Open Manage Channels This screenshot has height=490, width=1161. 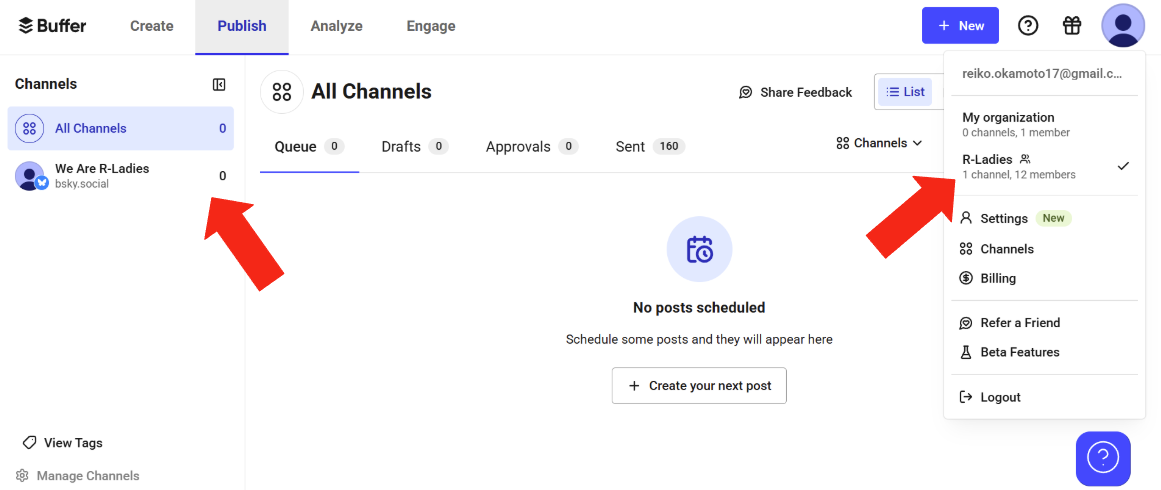[78, 475]
